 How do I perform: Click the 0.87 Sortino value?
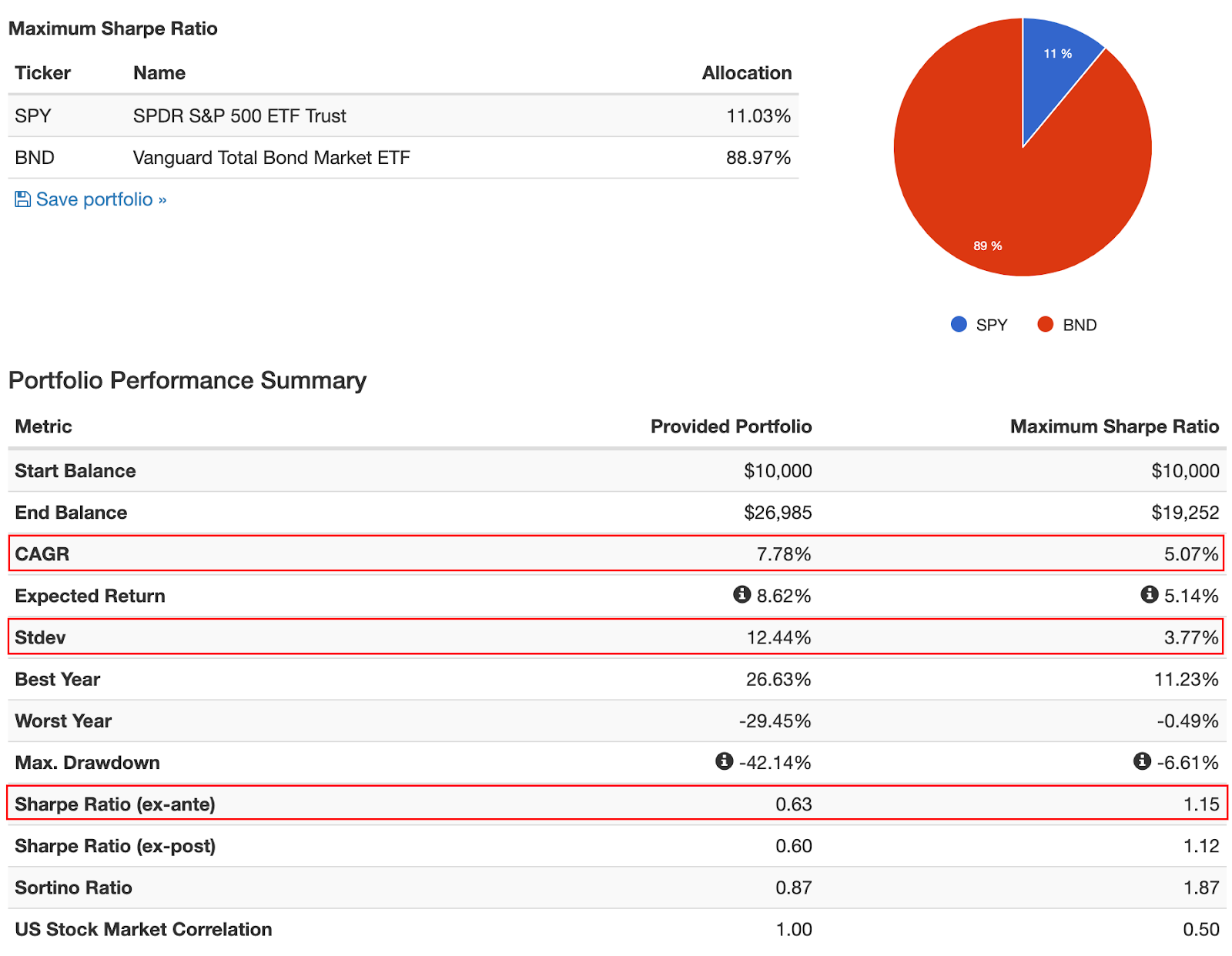(x=794, y=887)
